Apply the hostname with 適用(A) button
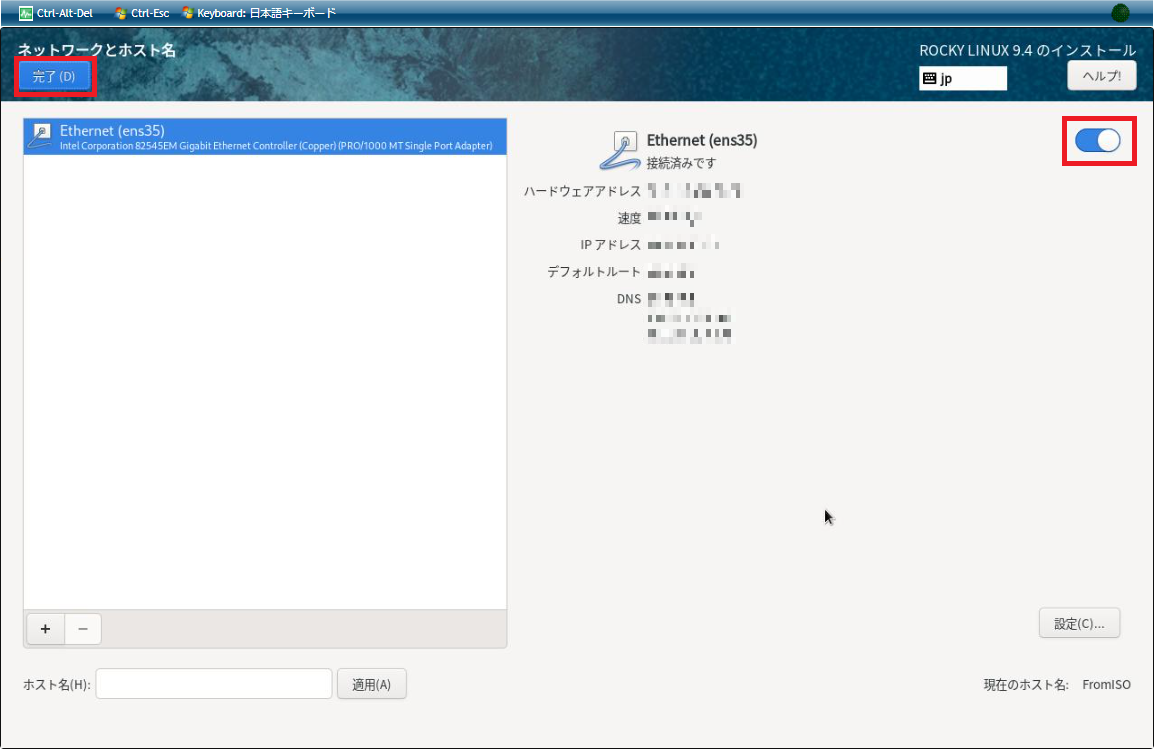 tap(371, 684)
